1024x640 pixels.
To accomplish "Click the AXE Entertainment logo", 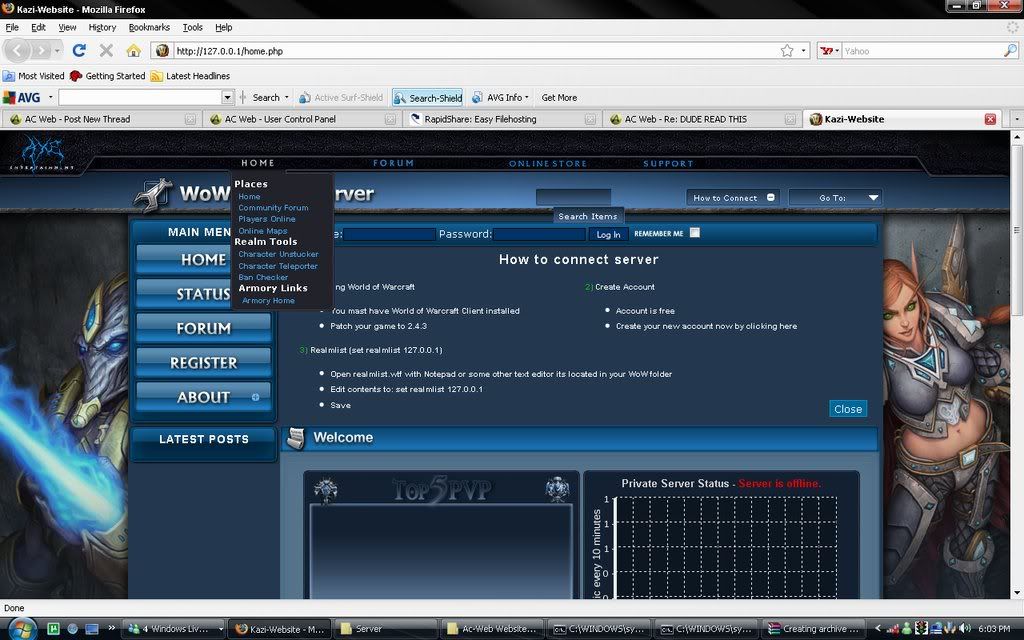I will (42, 153).
